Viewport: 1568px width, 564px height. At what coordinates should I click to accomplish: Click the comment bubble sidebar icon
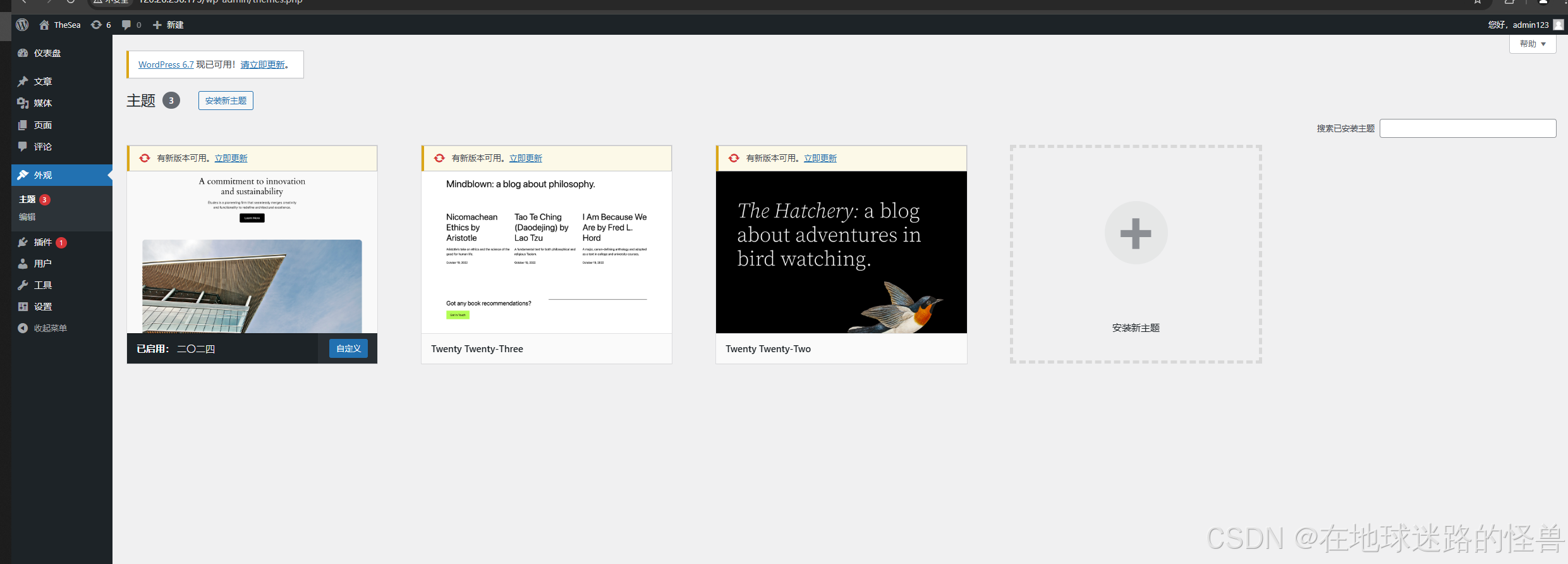[23, 147]
